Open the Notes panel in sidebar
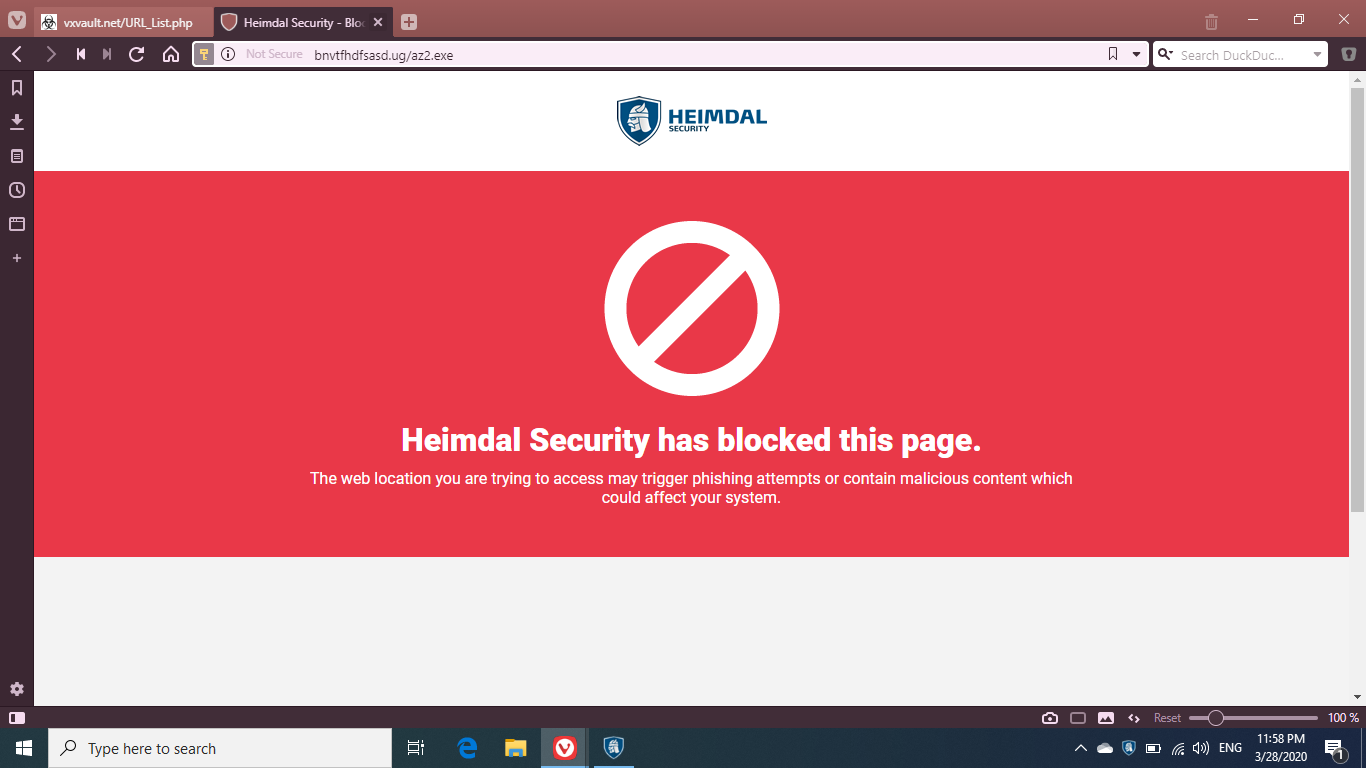 click(x=17, y=156)
